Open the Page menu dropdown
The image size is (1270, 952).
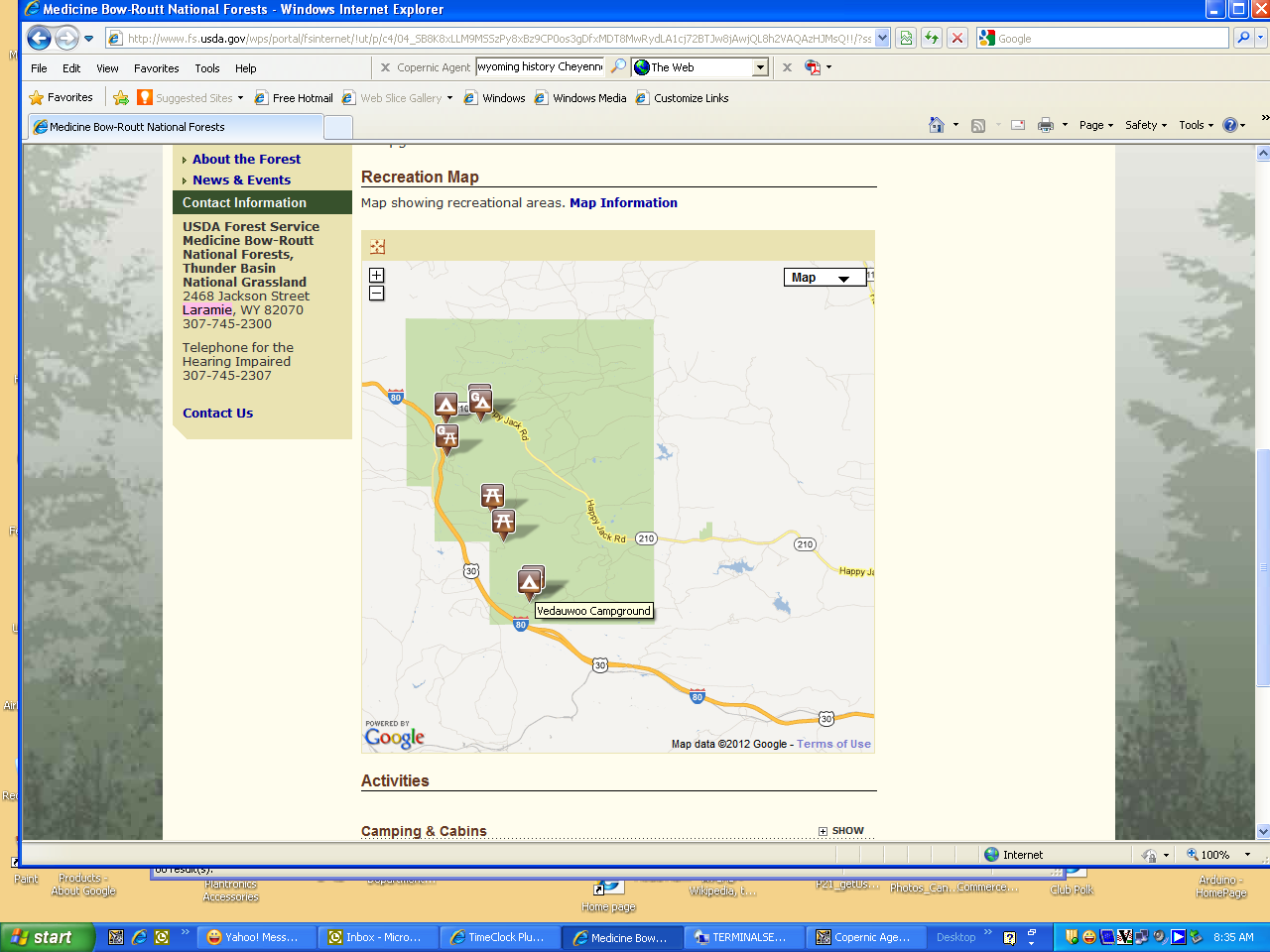point(1096,125)
